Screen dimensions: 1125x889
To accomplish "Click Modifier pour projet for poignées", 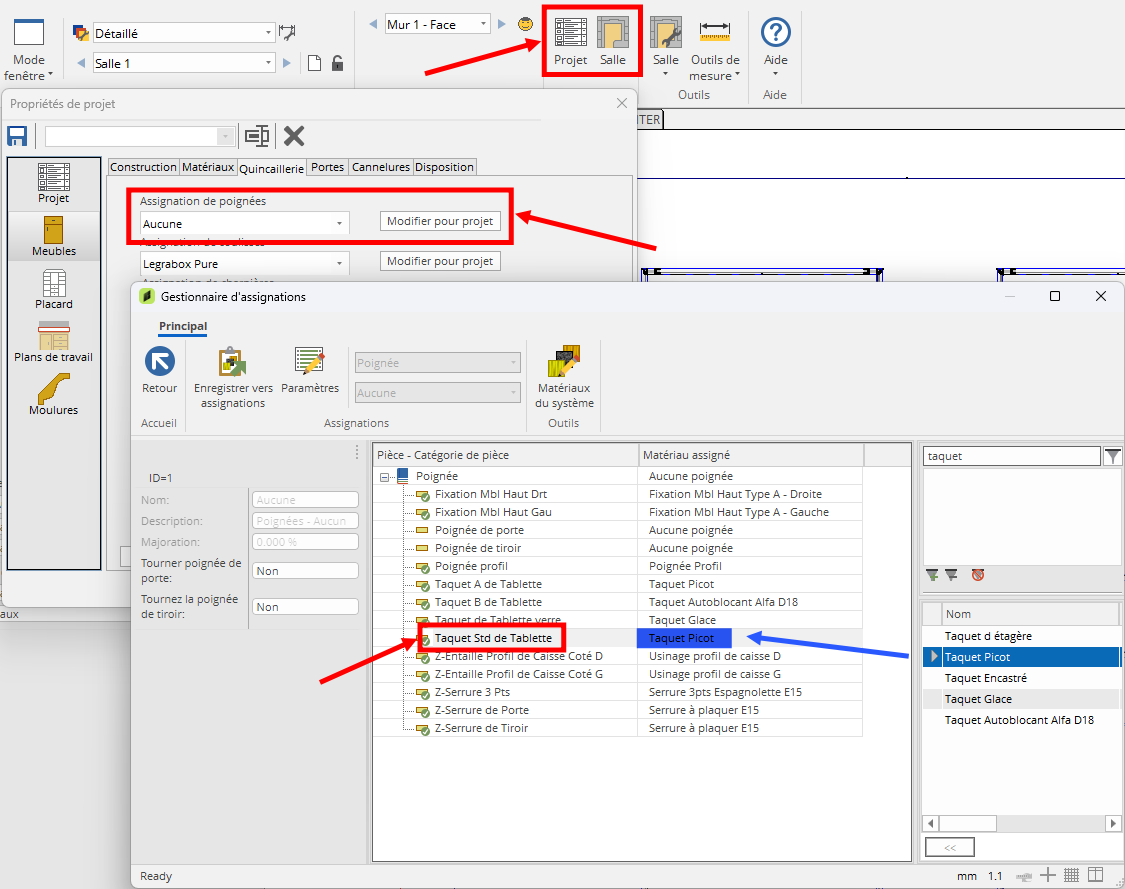I will coord(440,221).
